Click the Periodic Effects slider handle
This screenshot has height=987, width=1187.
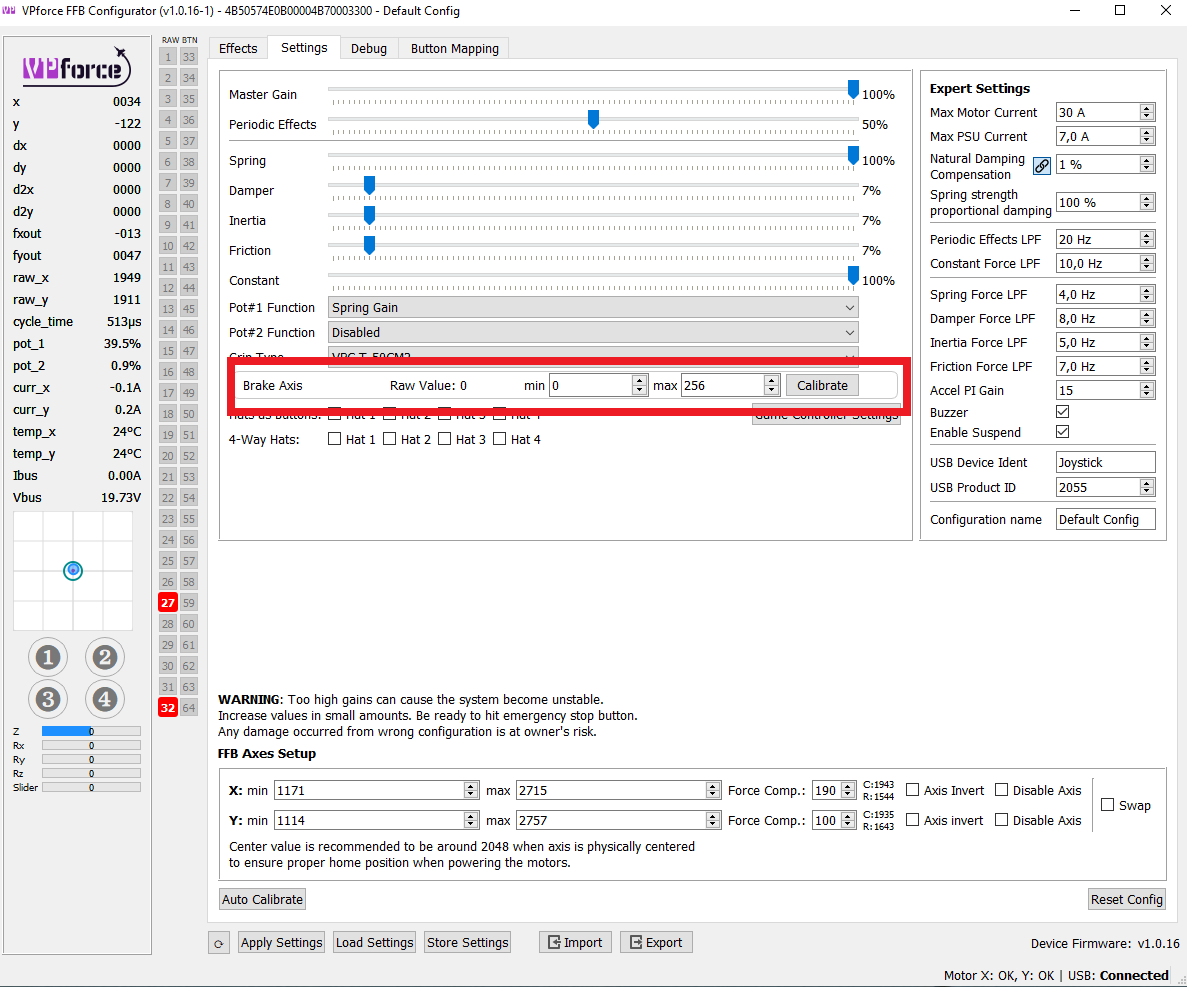(x=594, y=119)
